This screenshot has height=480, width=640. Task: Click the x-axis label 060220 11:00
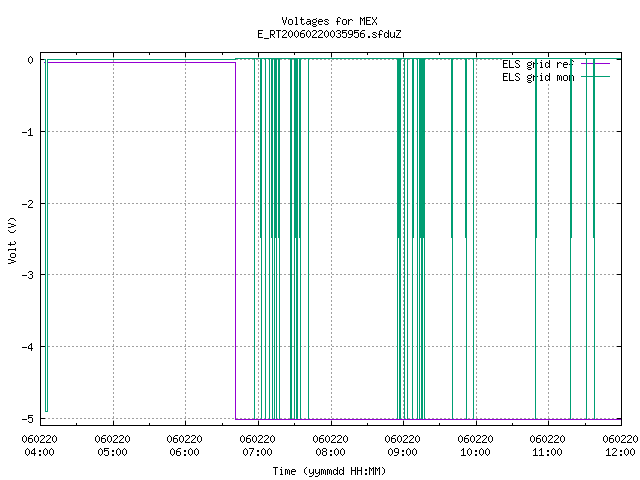[x=547, y=446]
